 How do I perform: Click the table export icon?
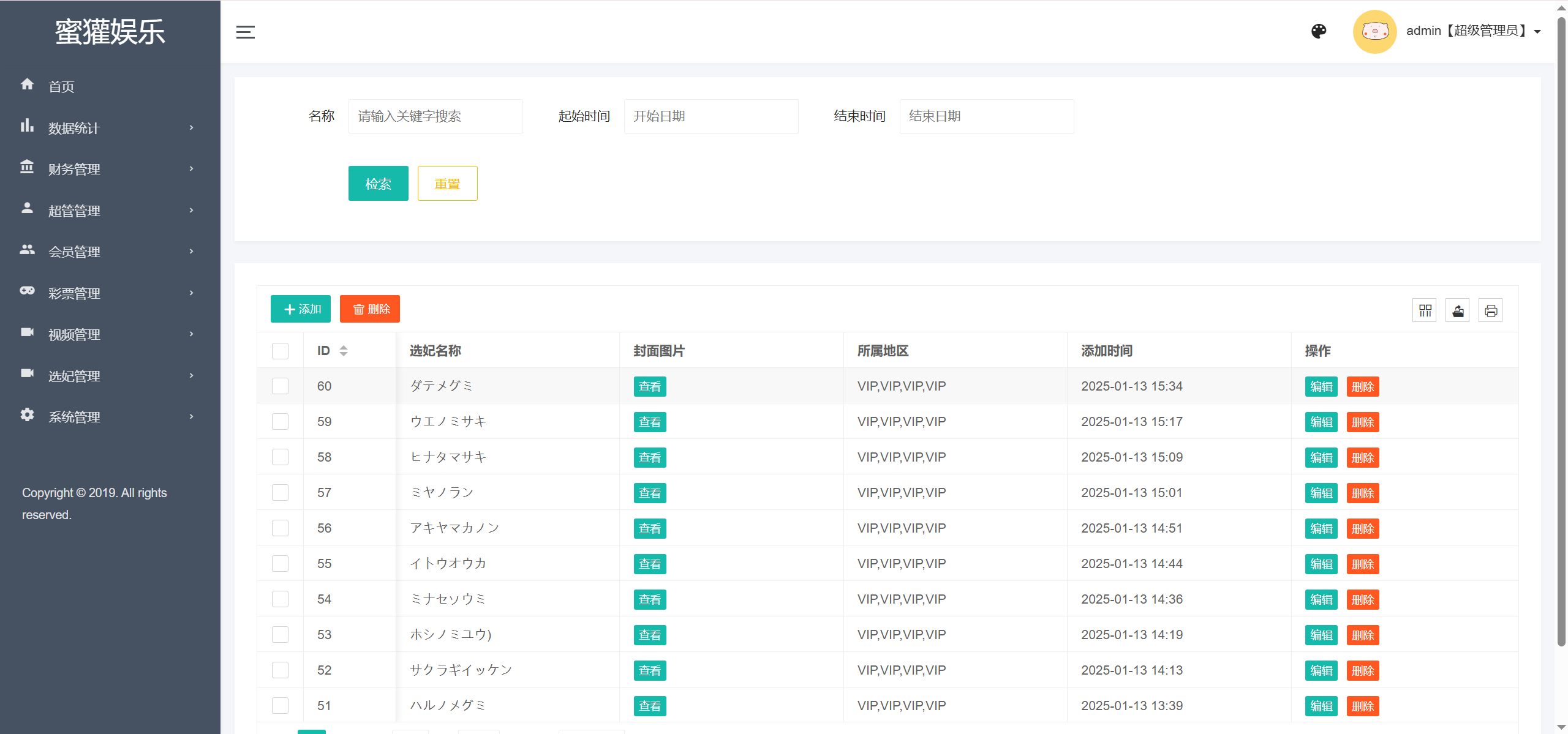[1458, 310]
